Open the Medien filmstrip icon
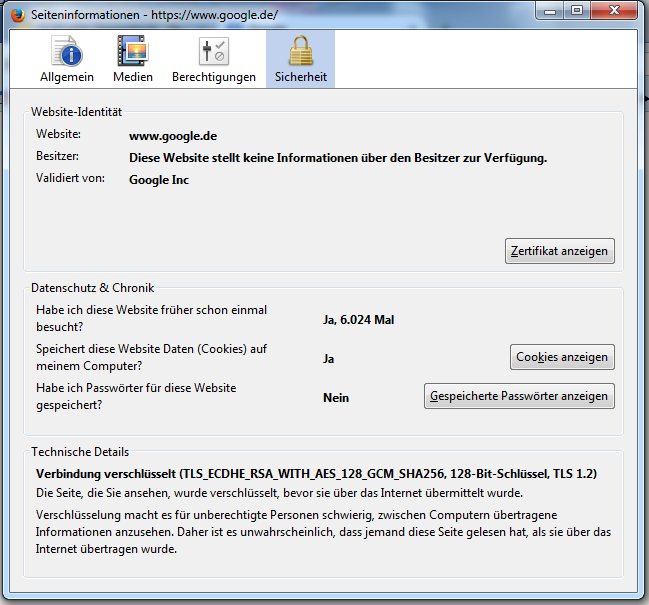Image resolution: width=649 pixels, height=605 pixels. click(x=132, y=50)
